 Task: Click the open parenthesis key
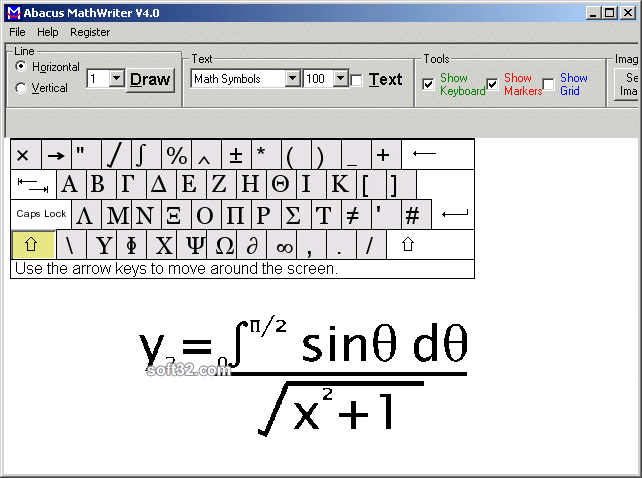[296, 154]
